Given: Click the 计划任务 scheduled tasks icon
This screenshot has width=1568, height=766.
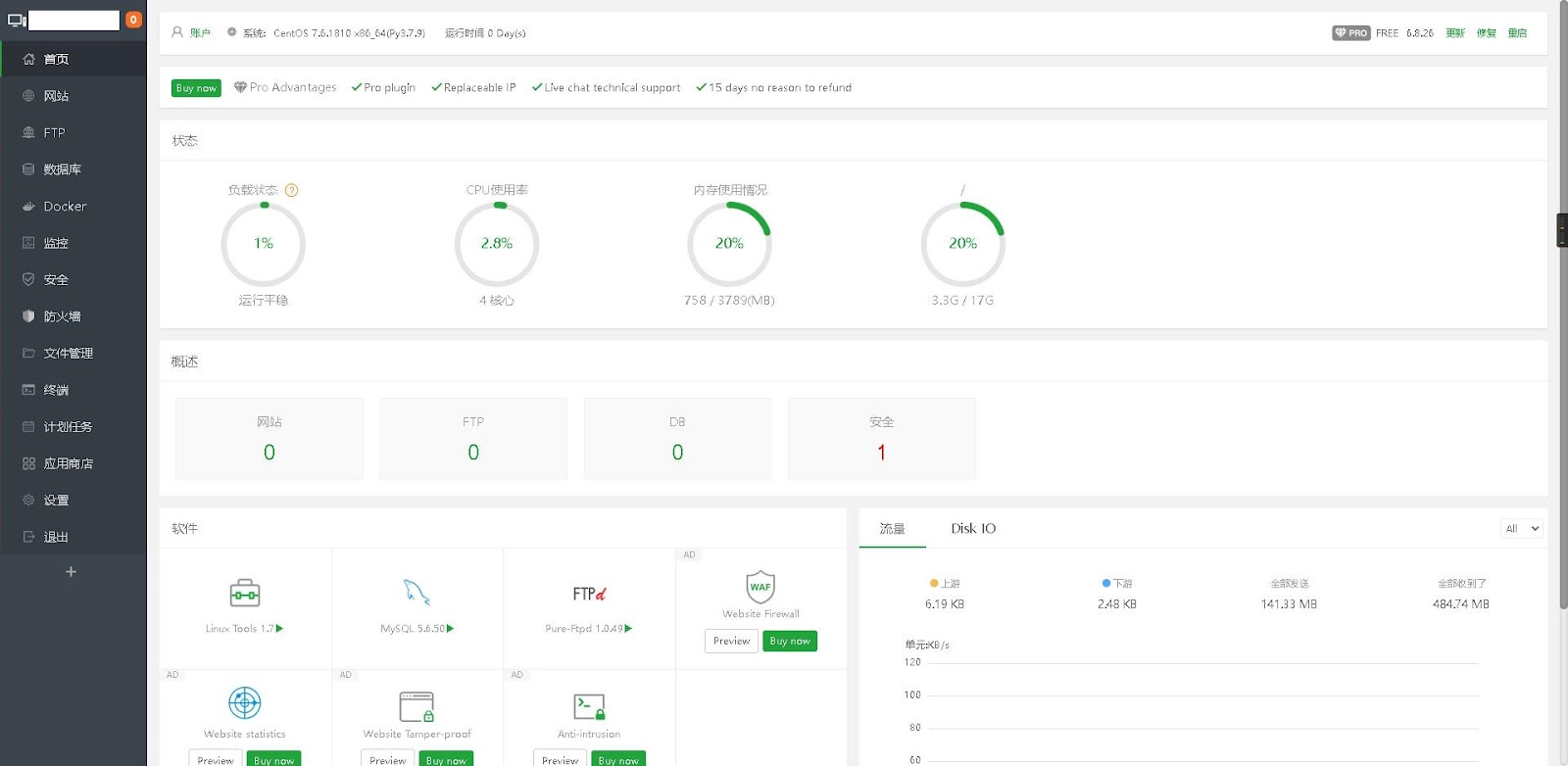Looking at the screenshot, I should click(28, 426).
